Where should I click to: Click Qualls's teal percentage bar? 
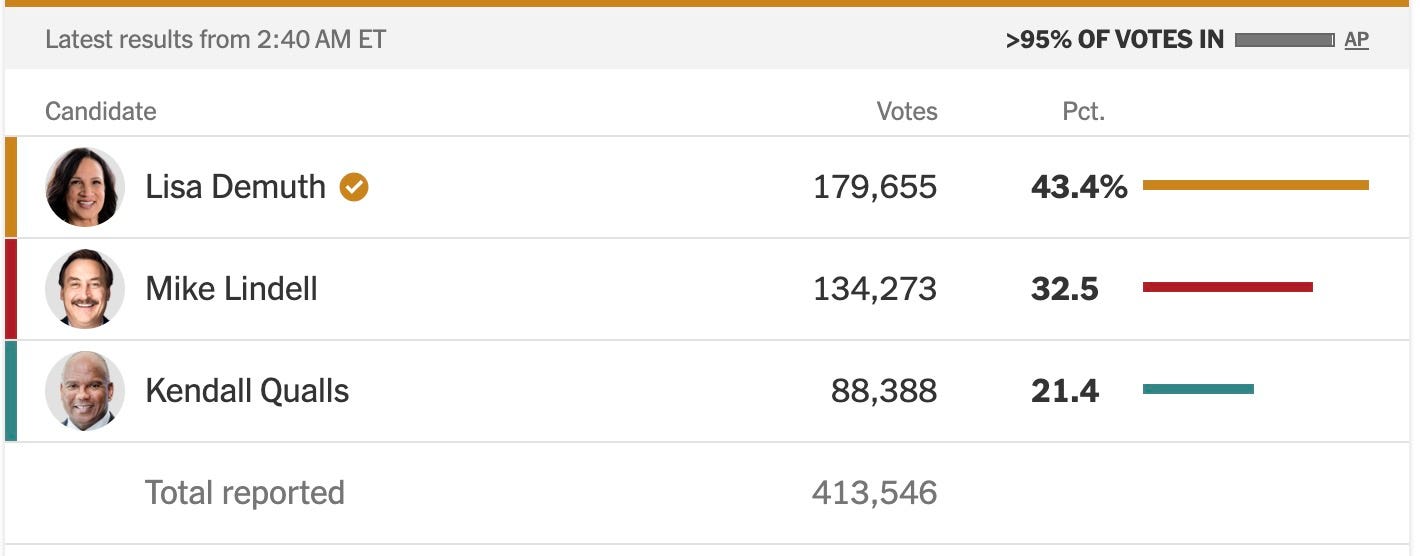point(1198,389)
